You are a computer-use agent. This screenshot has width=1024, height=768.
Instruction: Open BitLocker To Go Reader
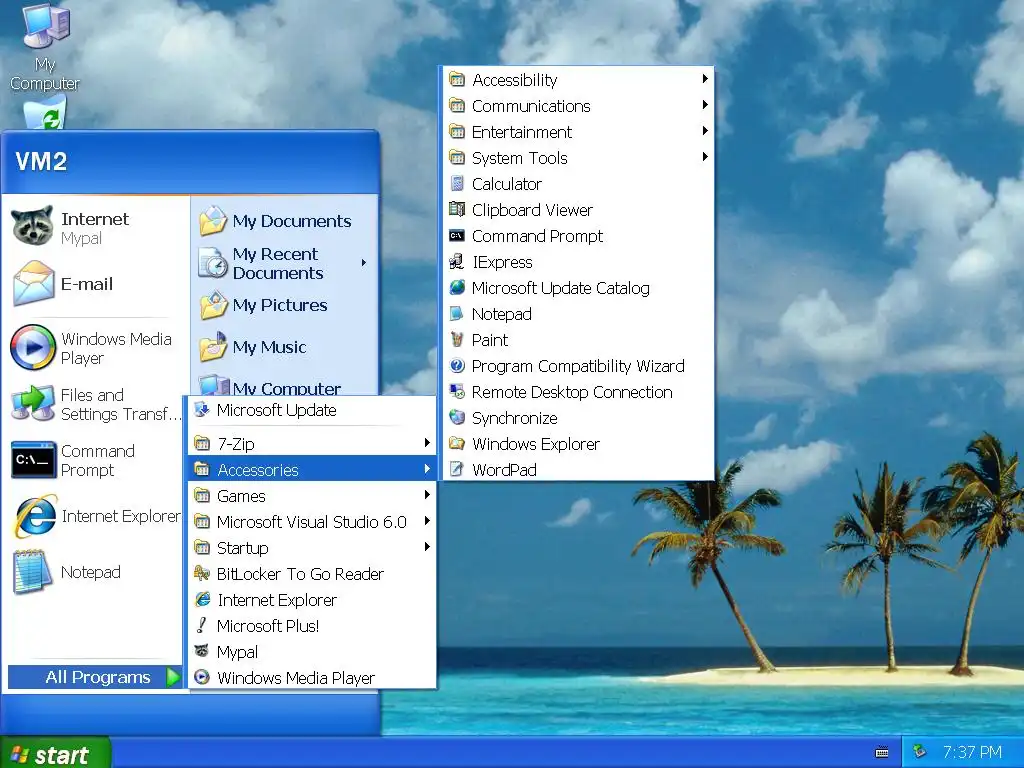pos(312,574)
